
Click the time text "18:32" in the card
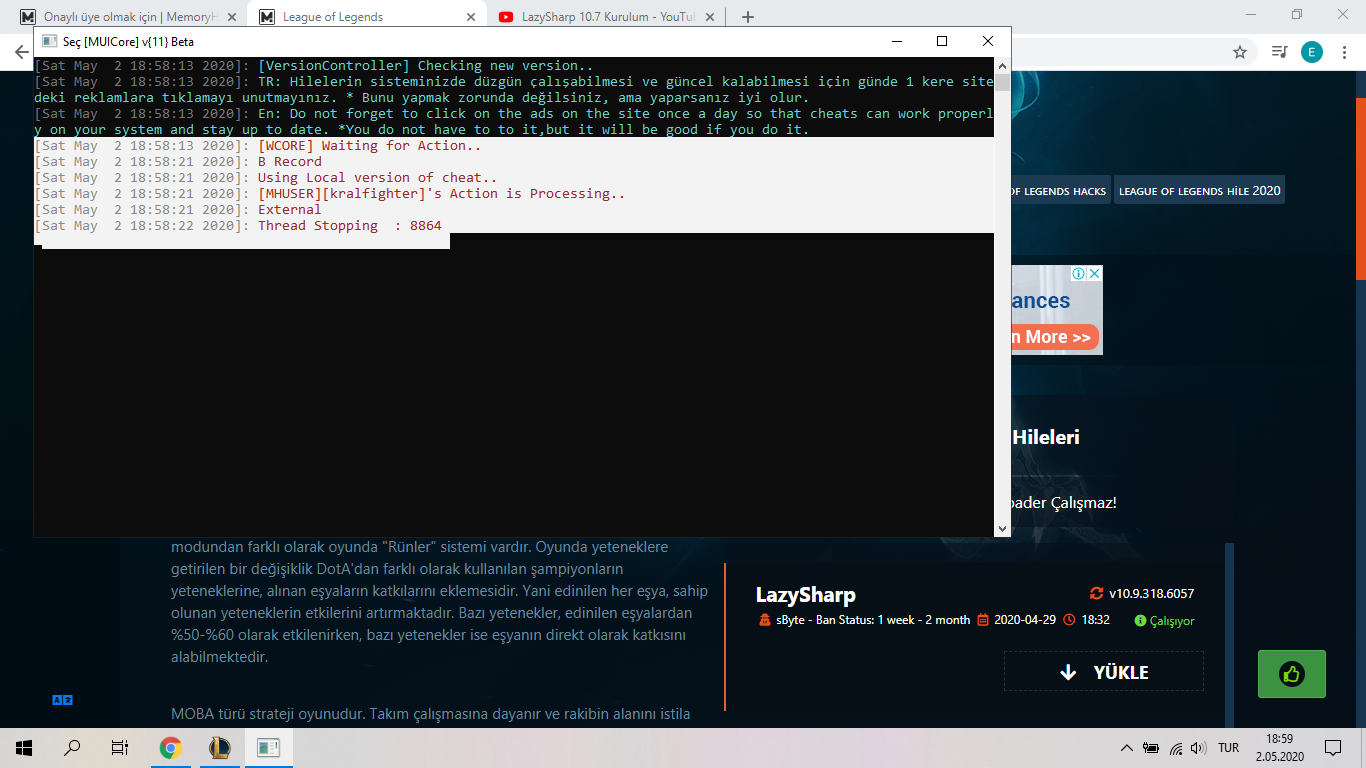tap(1095, 620)
